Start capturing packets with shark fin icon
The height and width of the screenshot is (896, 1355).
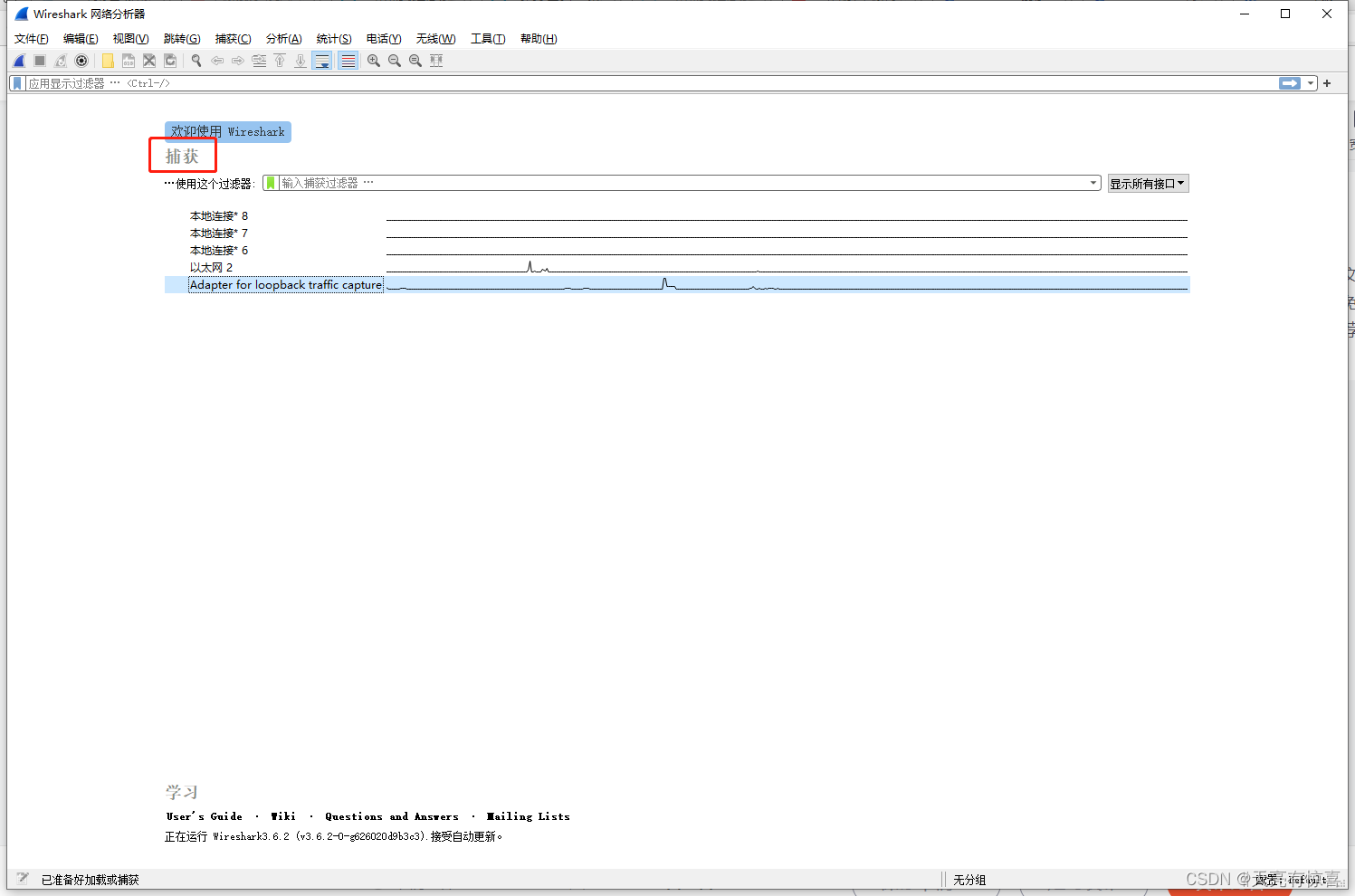19,61
